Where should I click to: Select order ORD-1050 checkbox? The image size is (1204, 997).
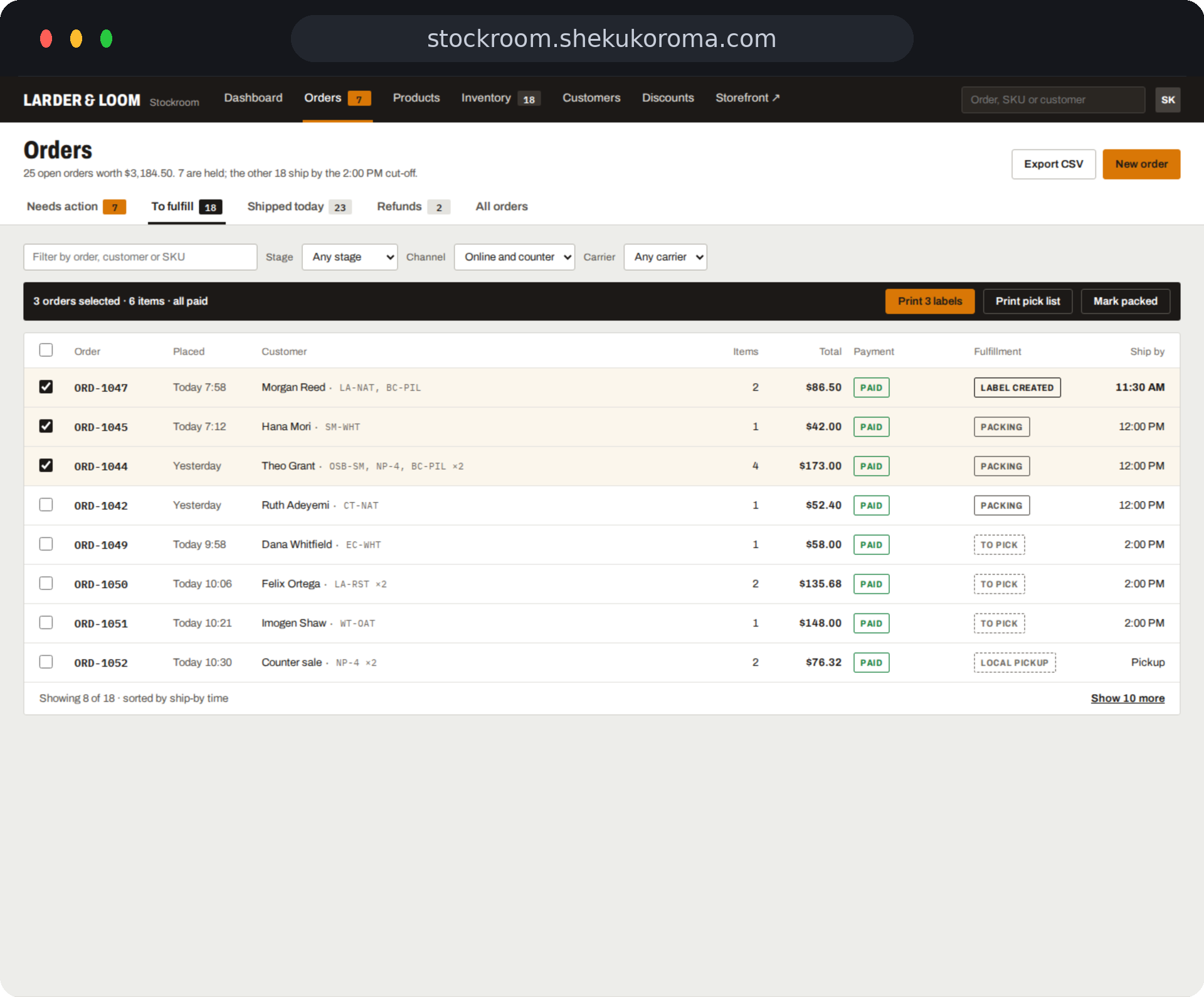(46, 583)
